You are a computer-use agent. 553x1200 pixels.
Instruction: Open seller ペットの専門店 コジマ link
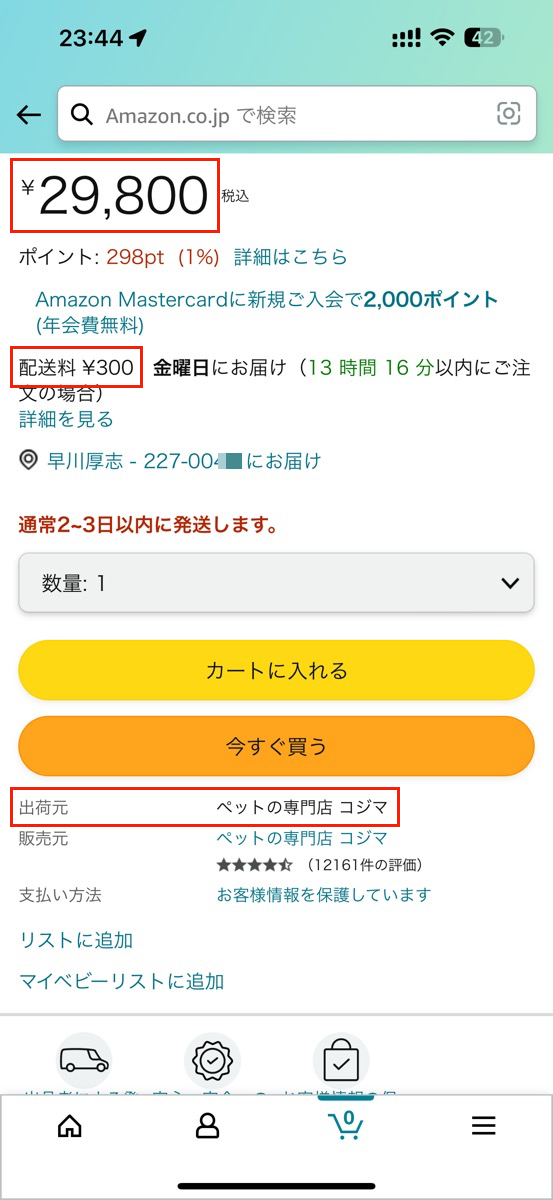[303, 838]
